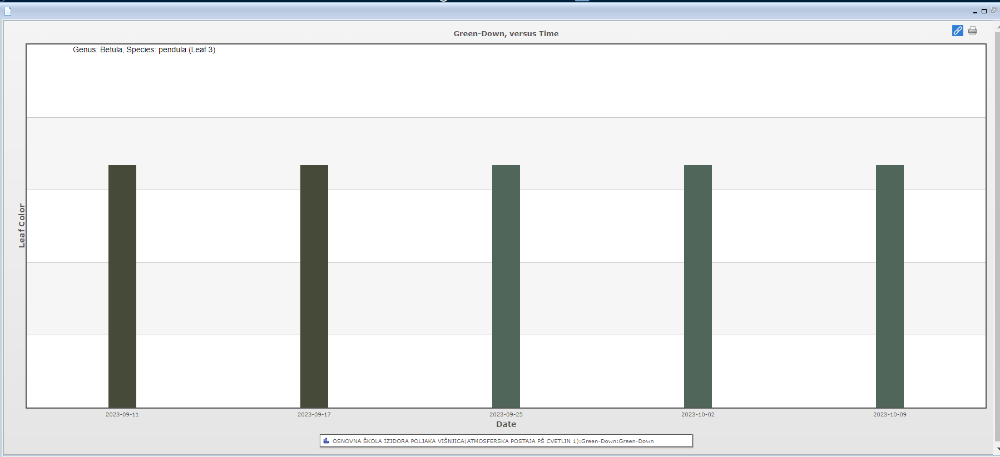Click the 2023-10-09 date axis label

[890, 413]
